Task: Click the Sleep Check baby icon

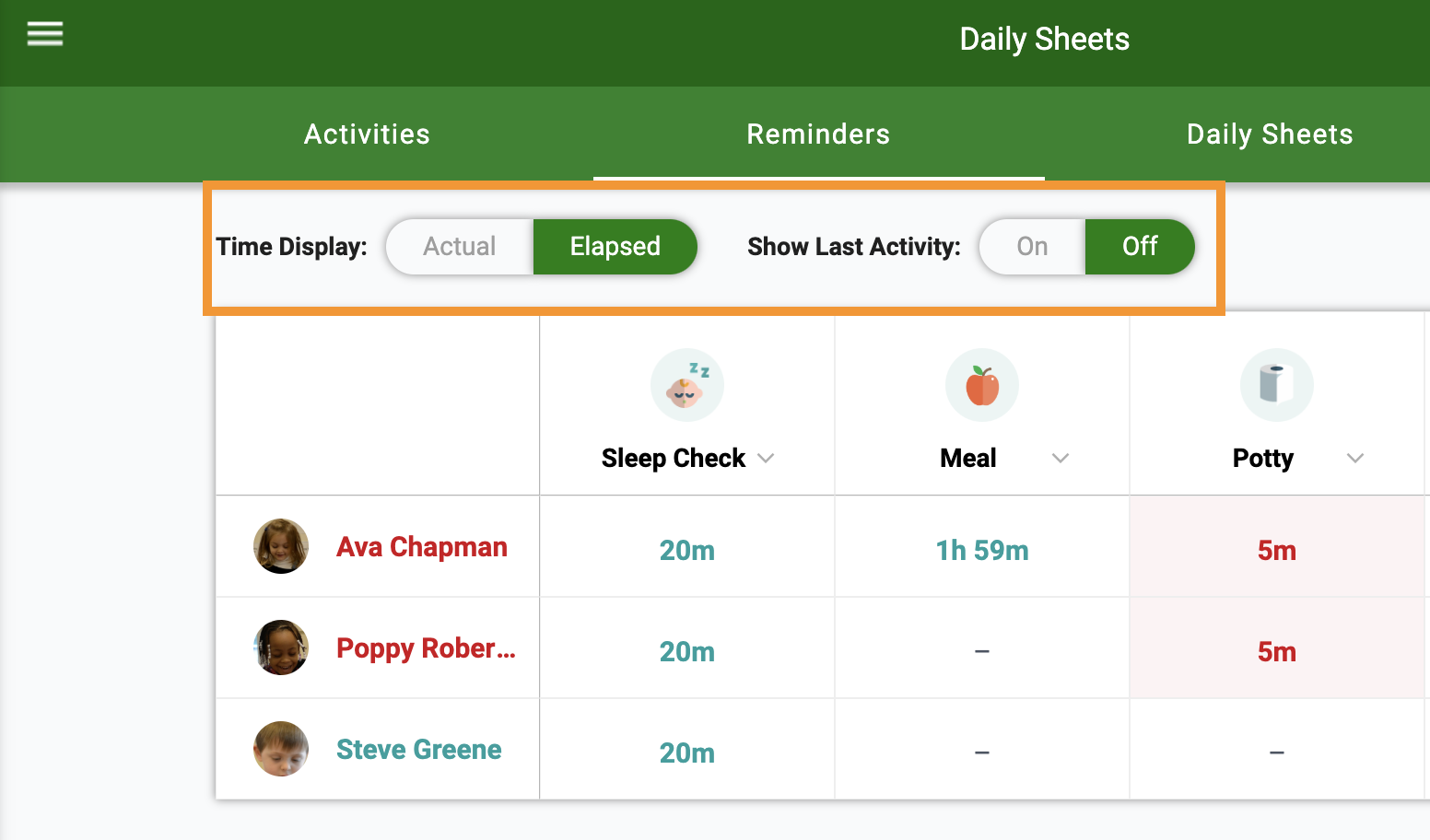Action: 687,385
